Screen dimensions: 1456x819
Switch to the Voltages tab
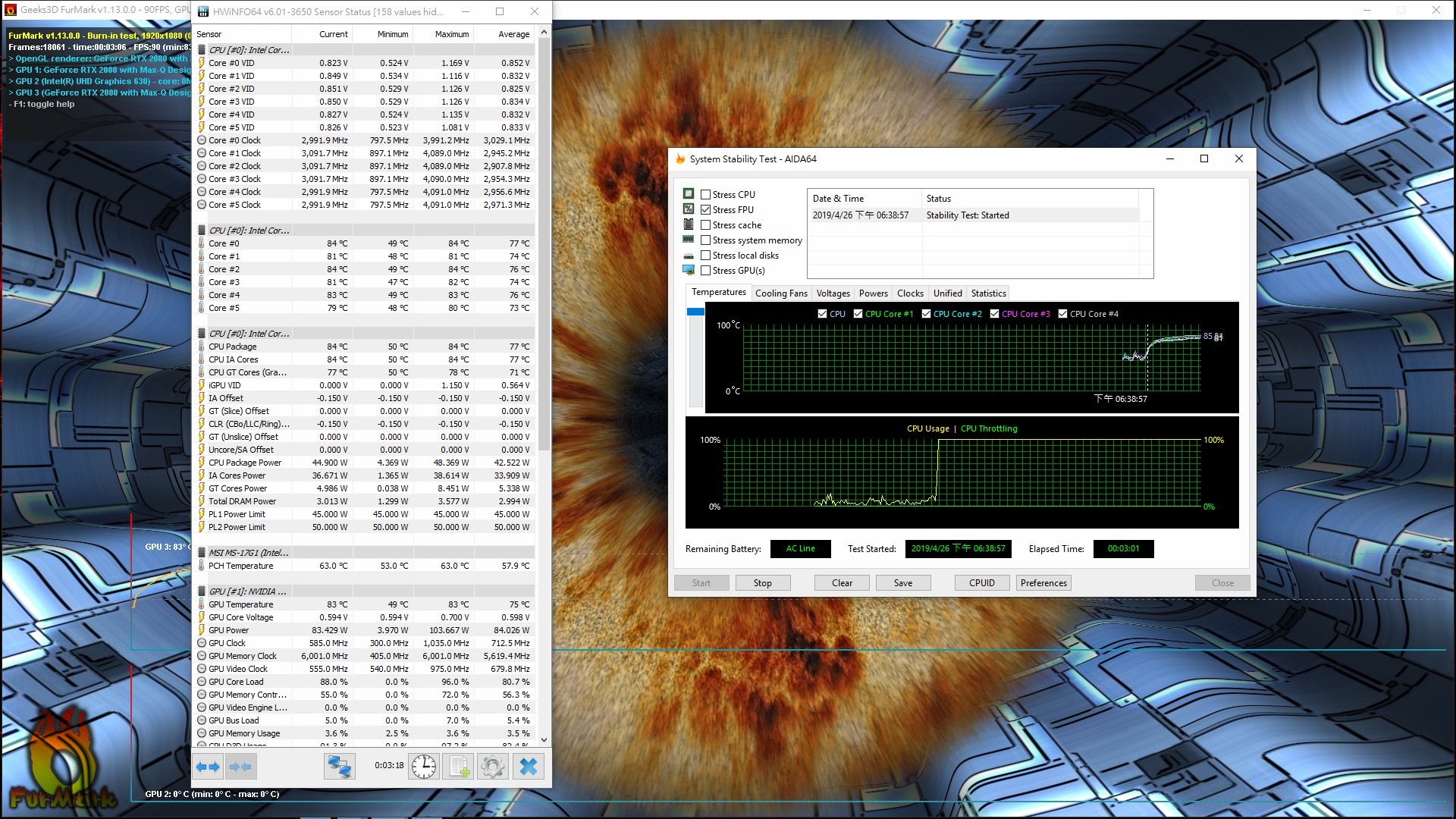point(833,293)
